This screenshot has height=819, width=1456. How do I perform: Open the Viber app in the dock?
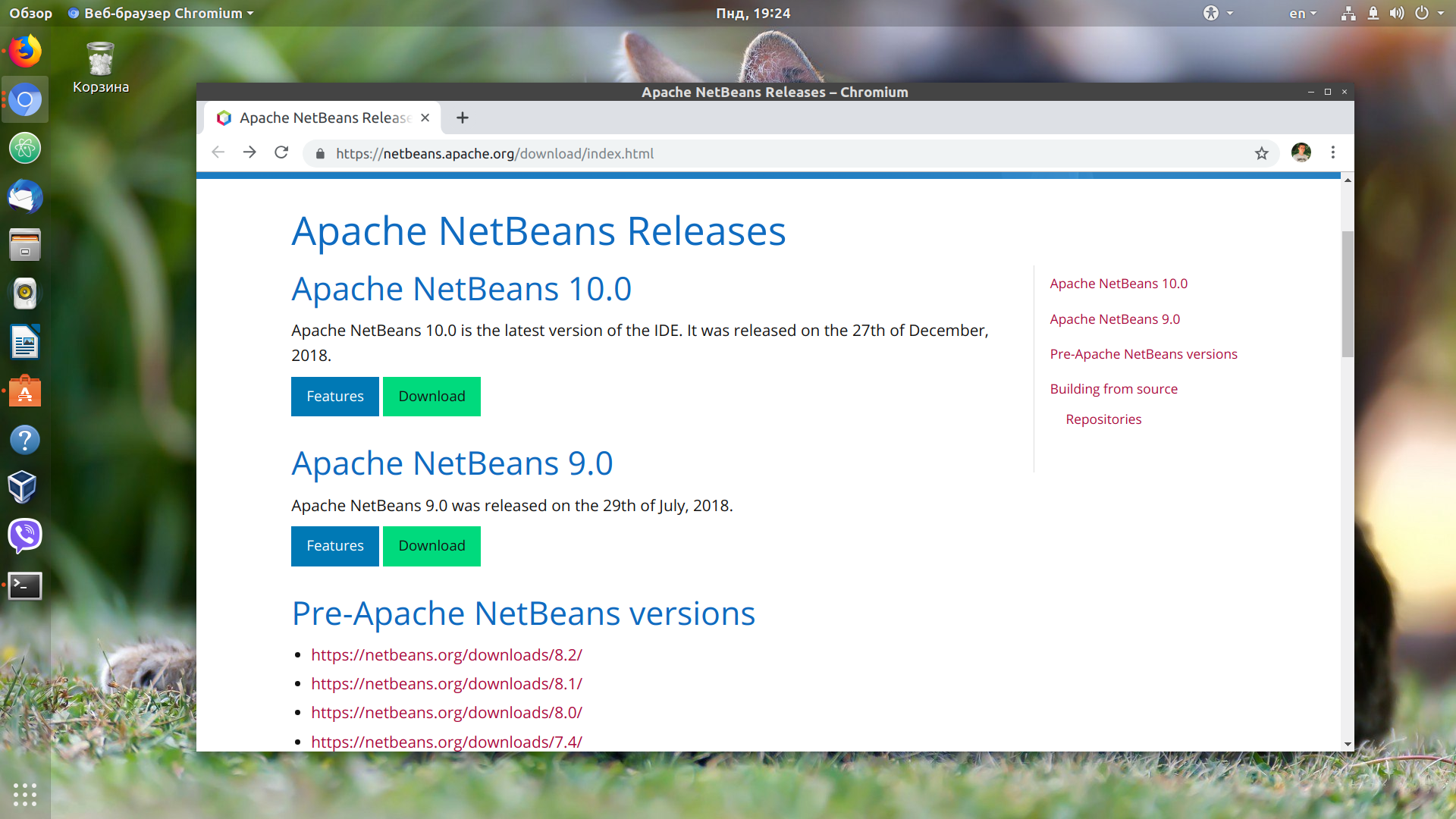(x=25, y=535)
